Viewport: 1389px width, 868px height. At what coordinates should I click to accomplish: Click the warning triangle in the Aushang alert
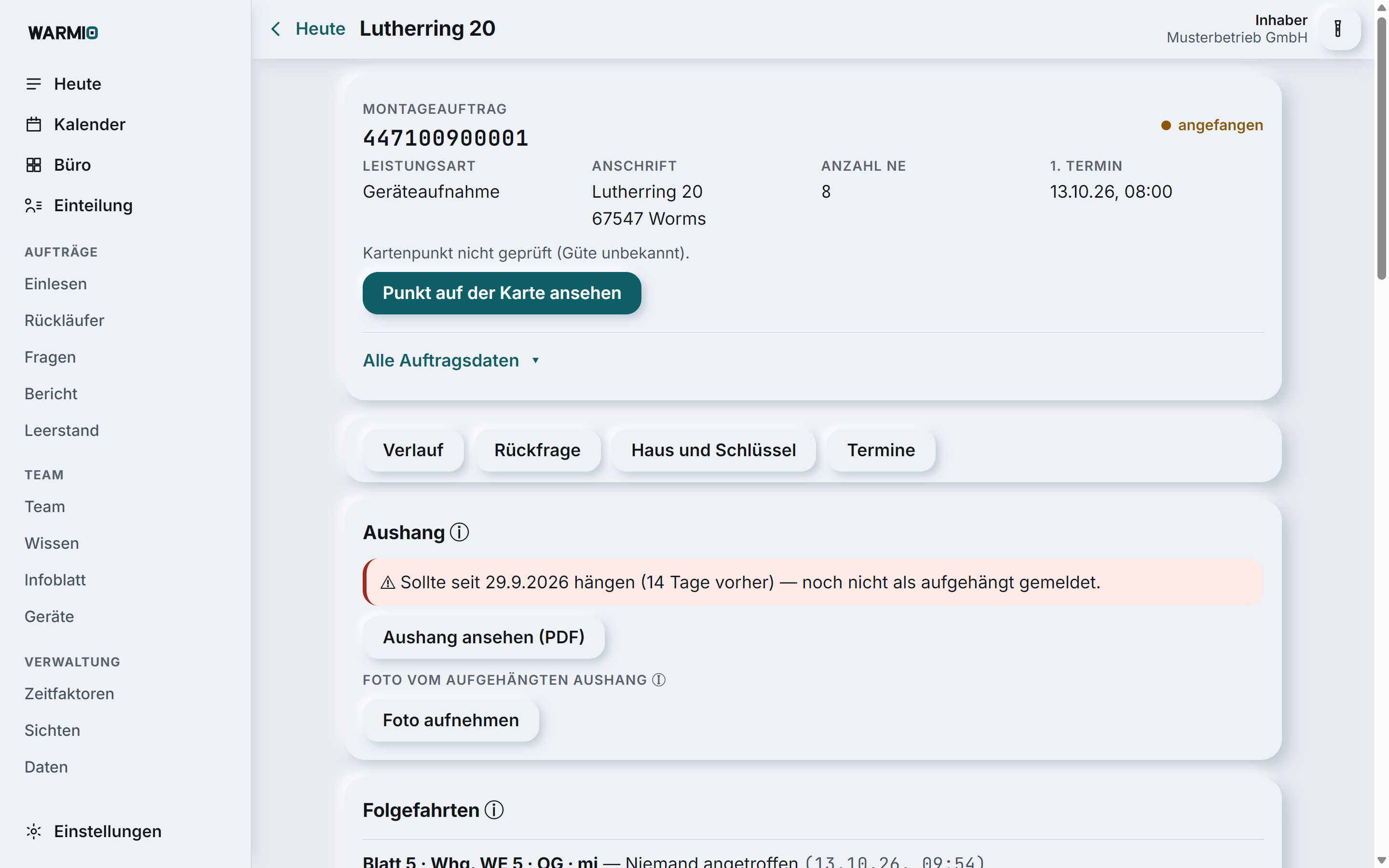(388, 583)
